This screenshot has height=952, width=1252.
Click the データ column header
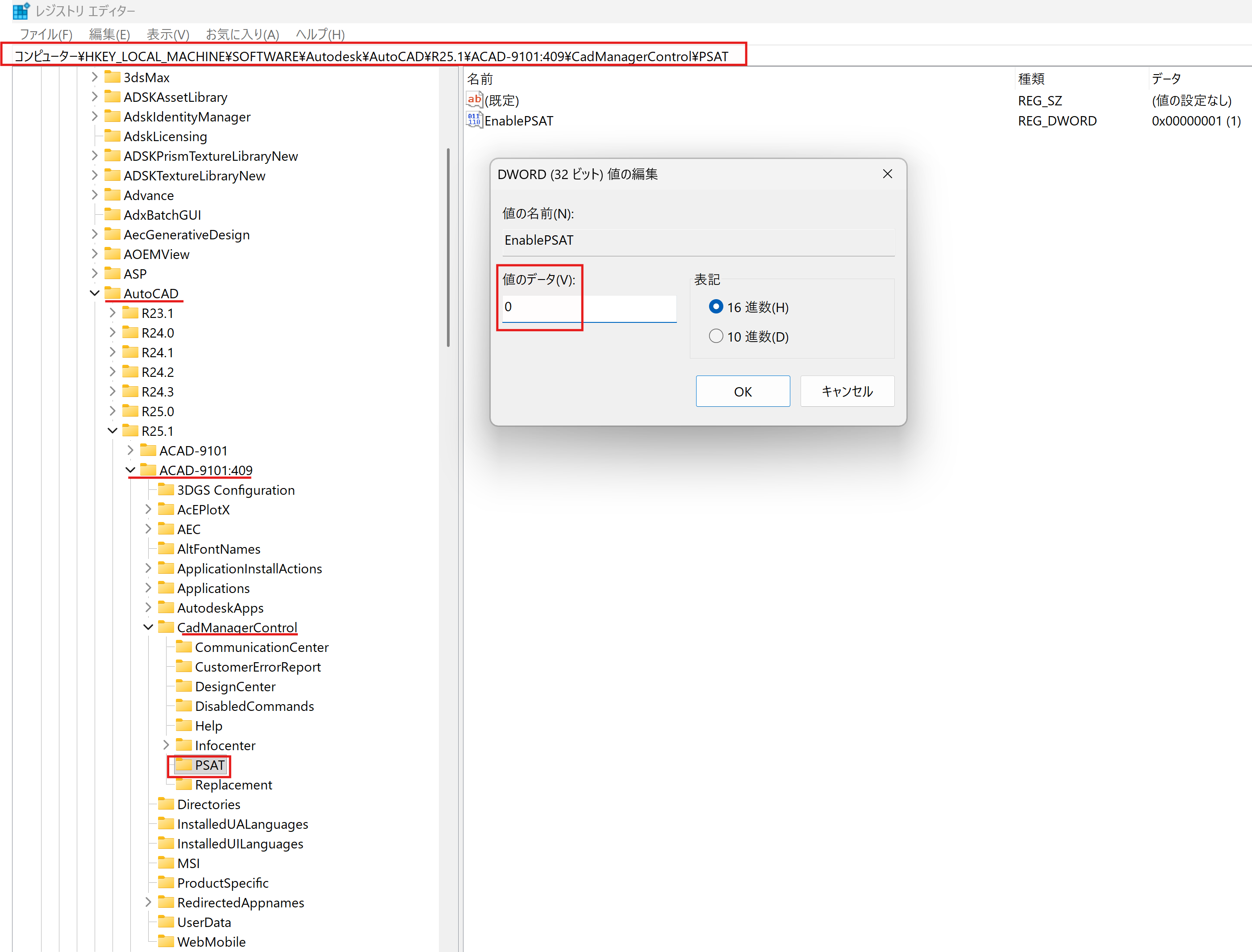coord(1166,79)
